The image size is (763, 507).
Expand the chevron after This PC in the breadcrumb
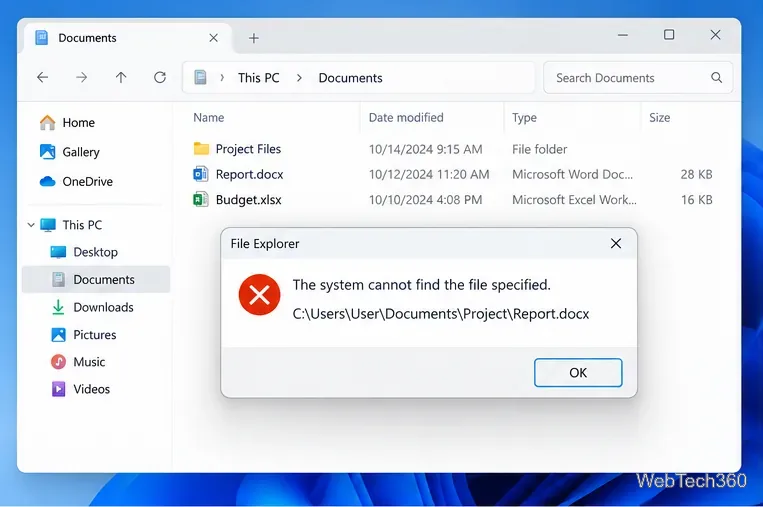click(299, 78)
